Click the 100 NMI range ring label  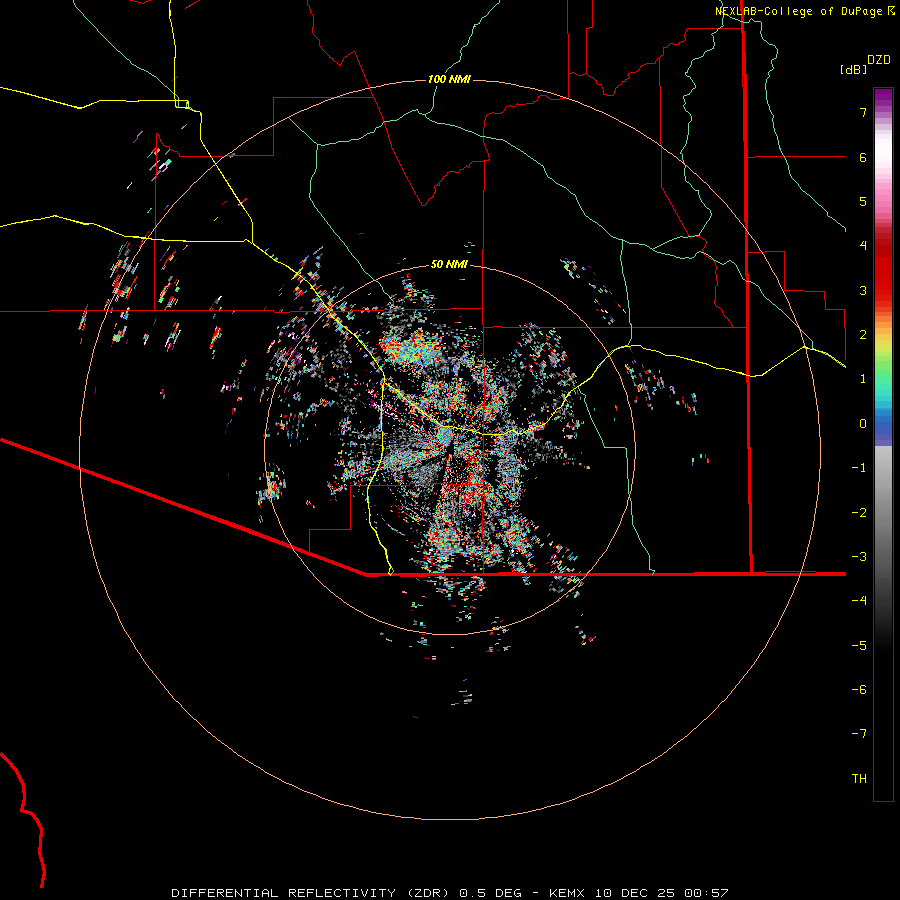coord(449,79)
